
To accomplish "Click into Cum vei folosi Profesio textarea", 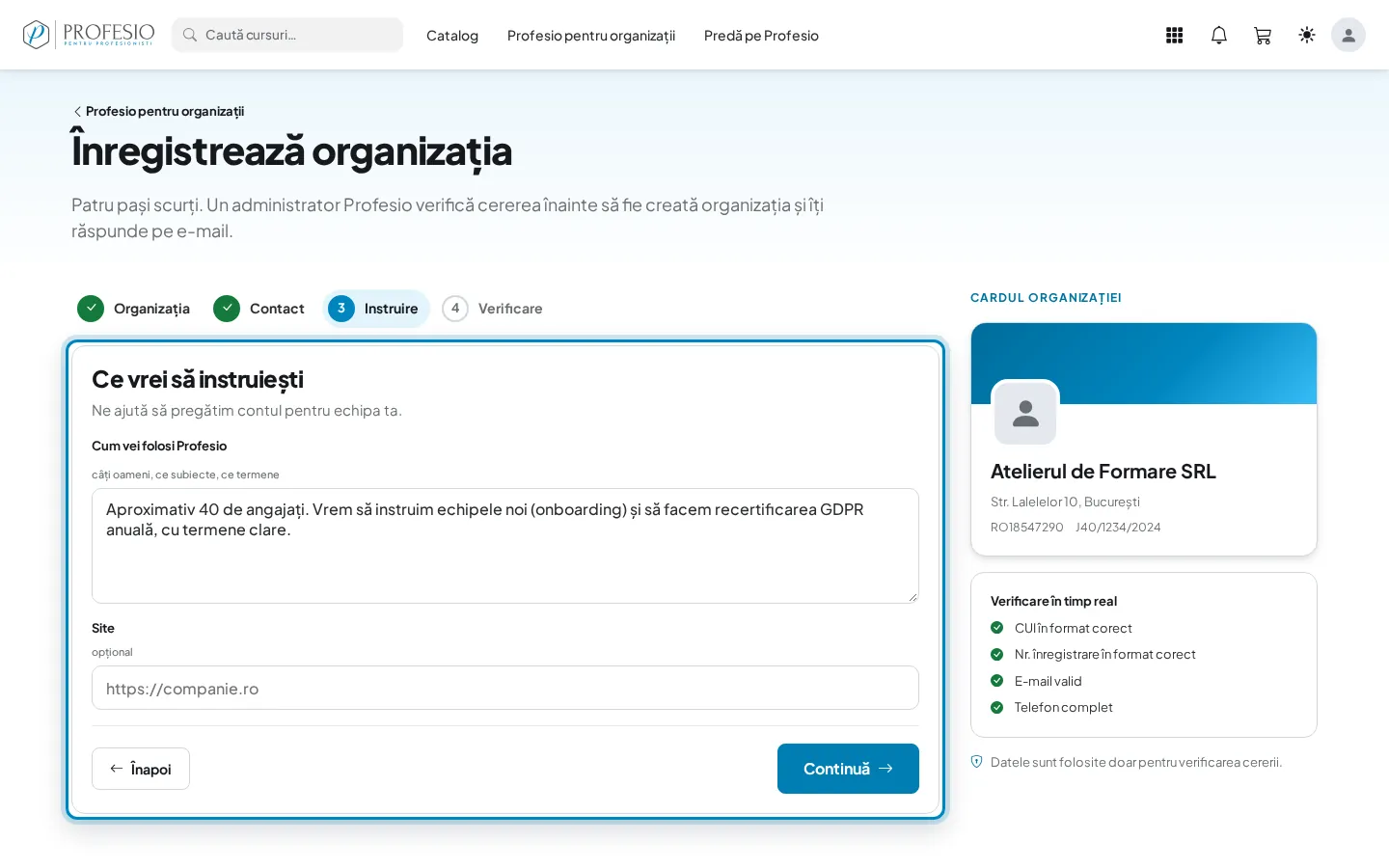I will [x=505, y=546].
